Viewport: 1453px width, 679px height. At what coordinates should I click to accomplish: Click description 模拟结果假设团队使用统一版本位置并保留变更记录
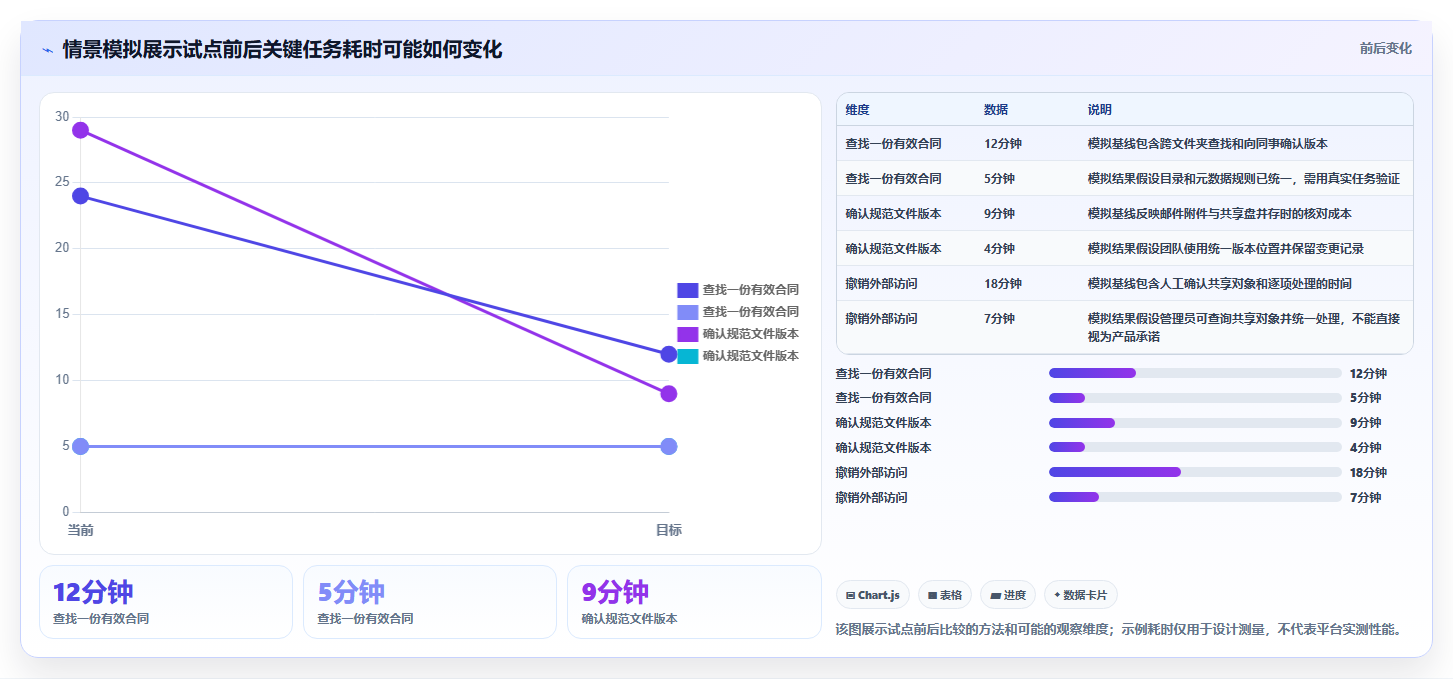[x=1226, y=249]
